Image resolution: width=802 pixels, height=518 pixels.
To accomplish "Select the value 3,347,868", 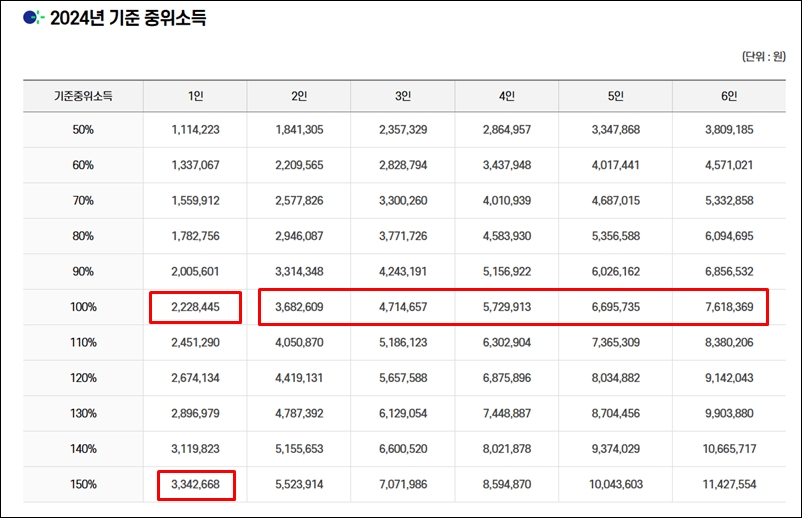I will [616, 130].
